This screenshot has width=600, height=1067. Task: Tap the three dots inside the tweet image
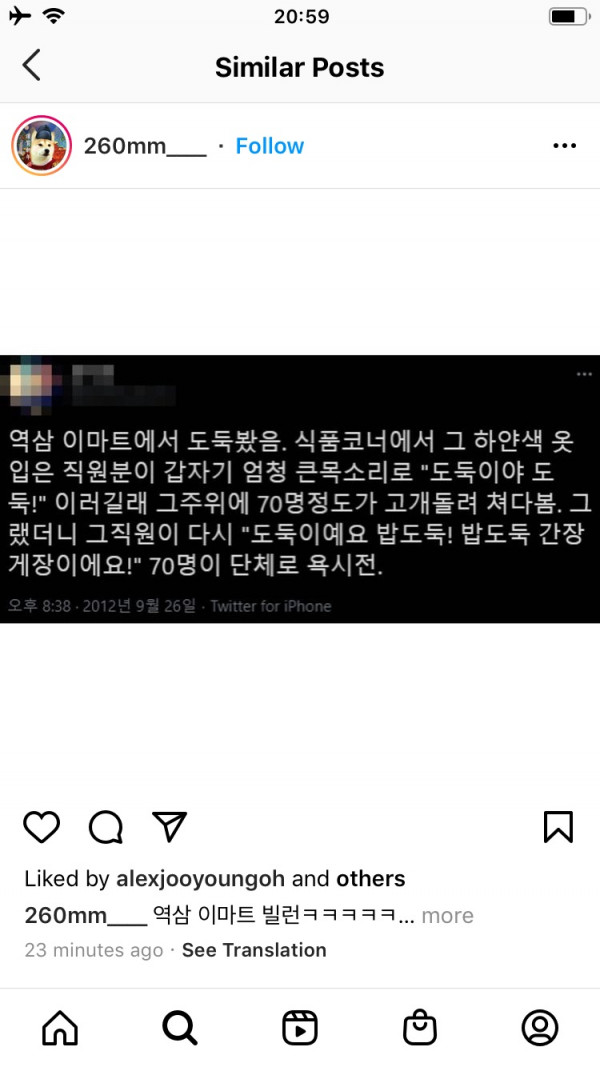(584, 374)
